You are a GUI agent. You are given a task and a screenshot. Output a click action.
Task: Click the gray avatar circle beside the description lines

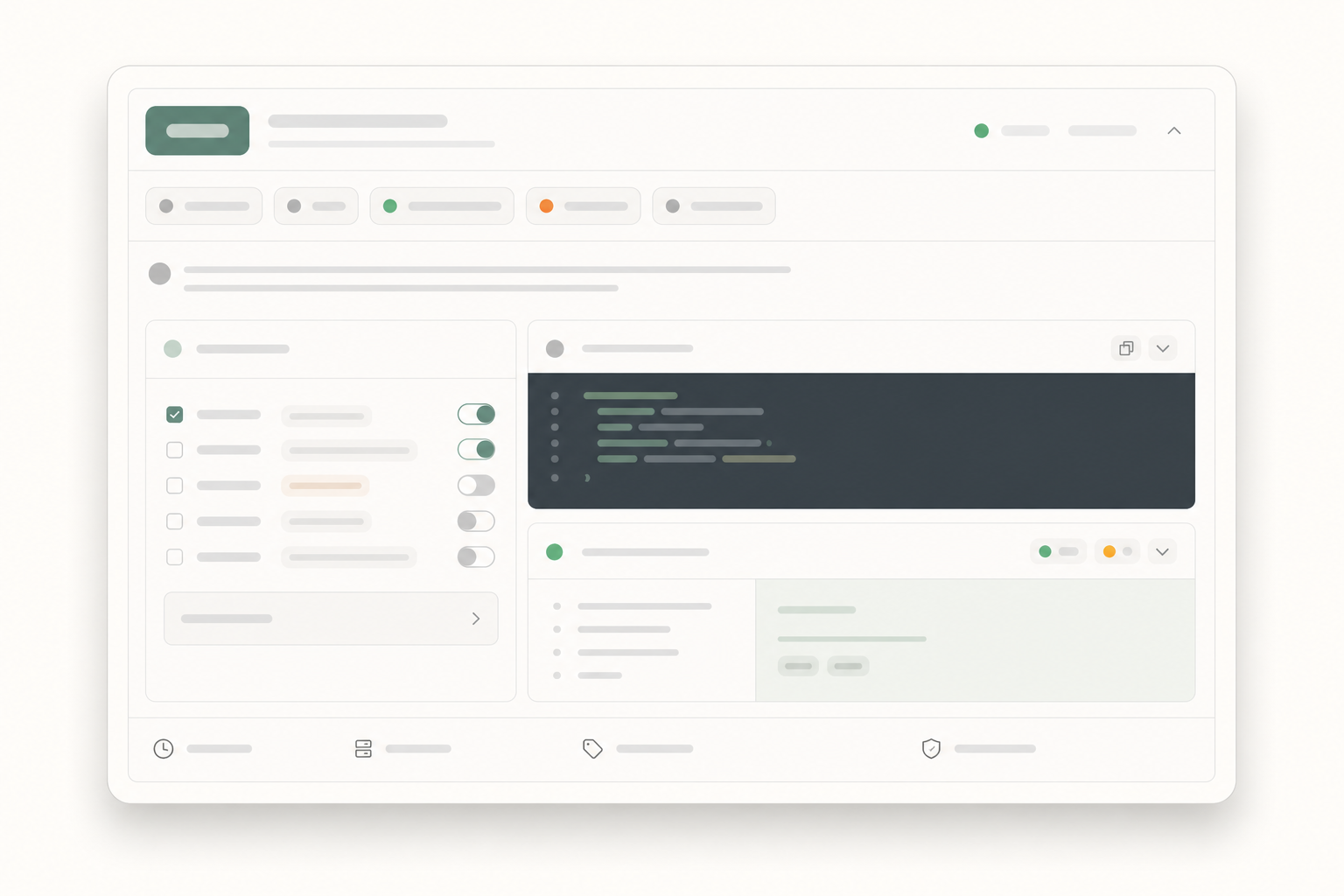159,274
